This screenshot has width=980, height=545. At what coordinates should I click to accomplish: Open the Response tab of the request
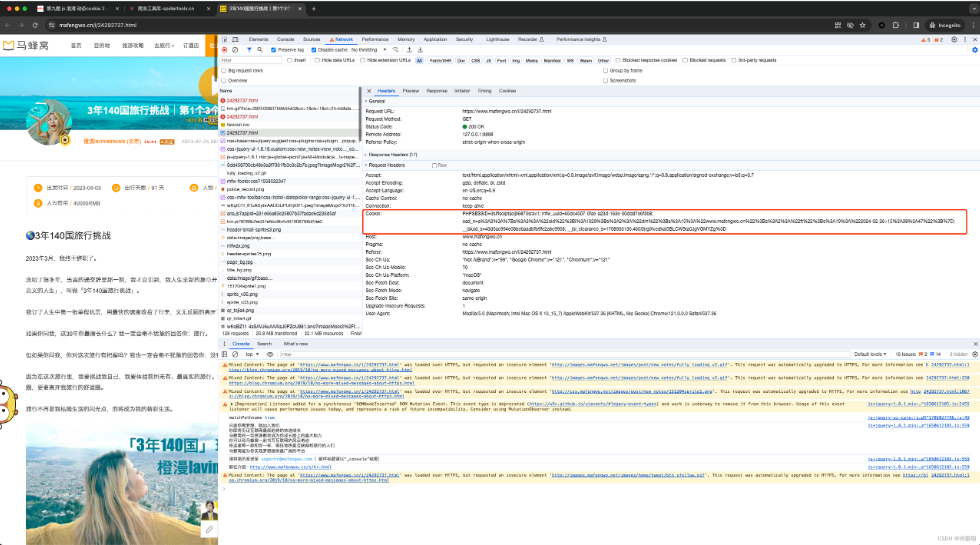(x=437, y=90)
